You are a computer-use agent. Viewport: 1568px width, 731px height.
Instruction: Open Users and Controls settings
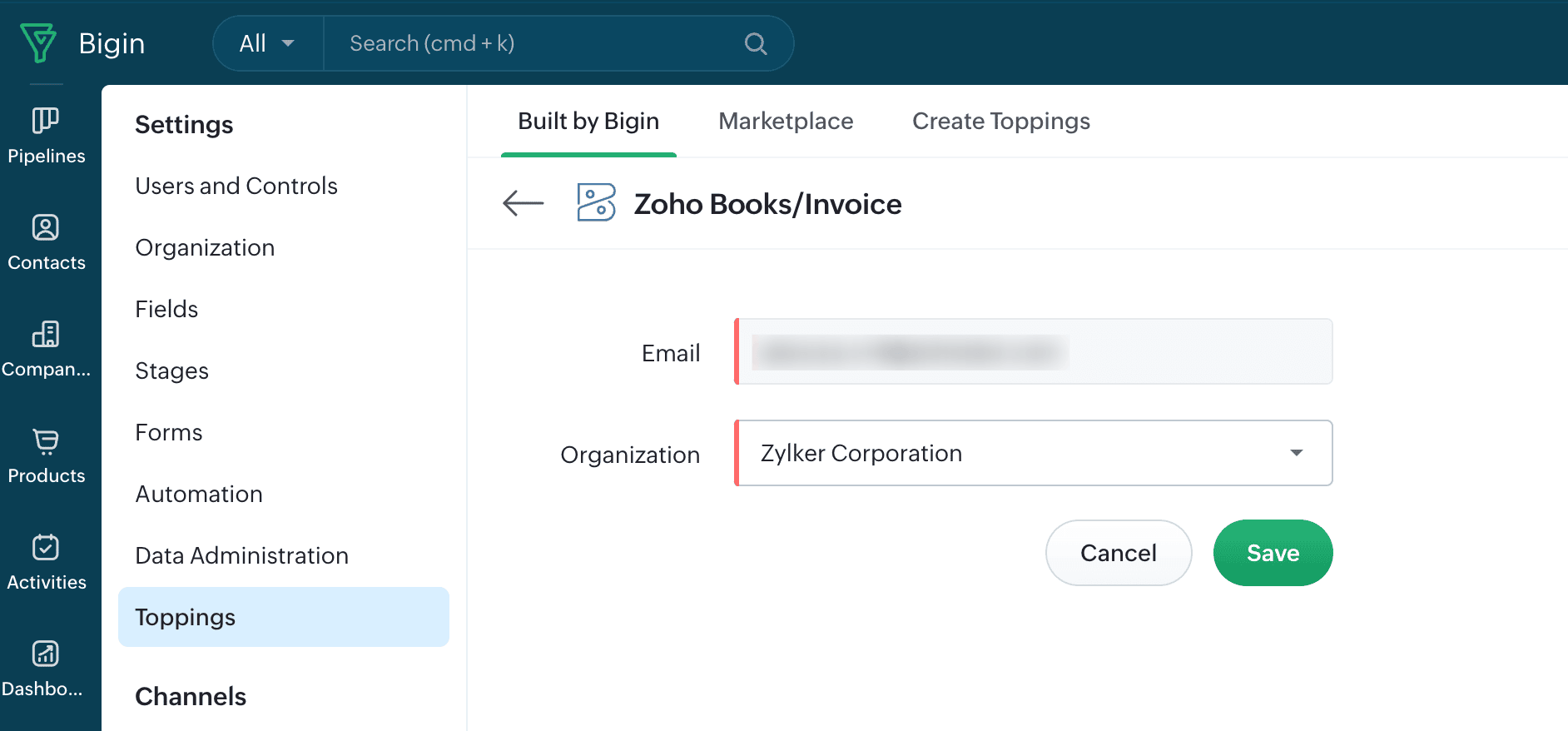pos(236,186)
